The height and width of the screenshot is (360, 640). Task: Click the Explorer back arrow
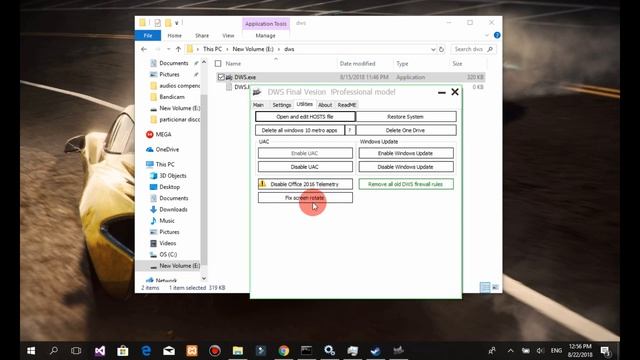(144, 49)
